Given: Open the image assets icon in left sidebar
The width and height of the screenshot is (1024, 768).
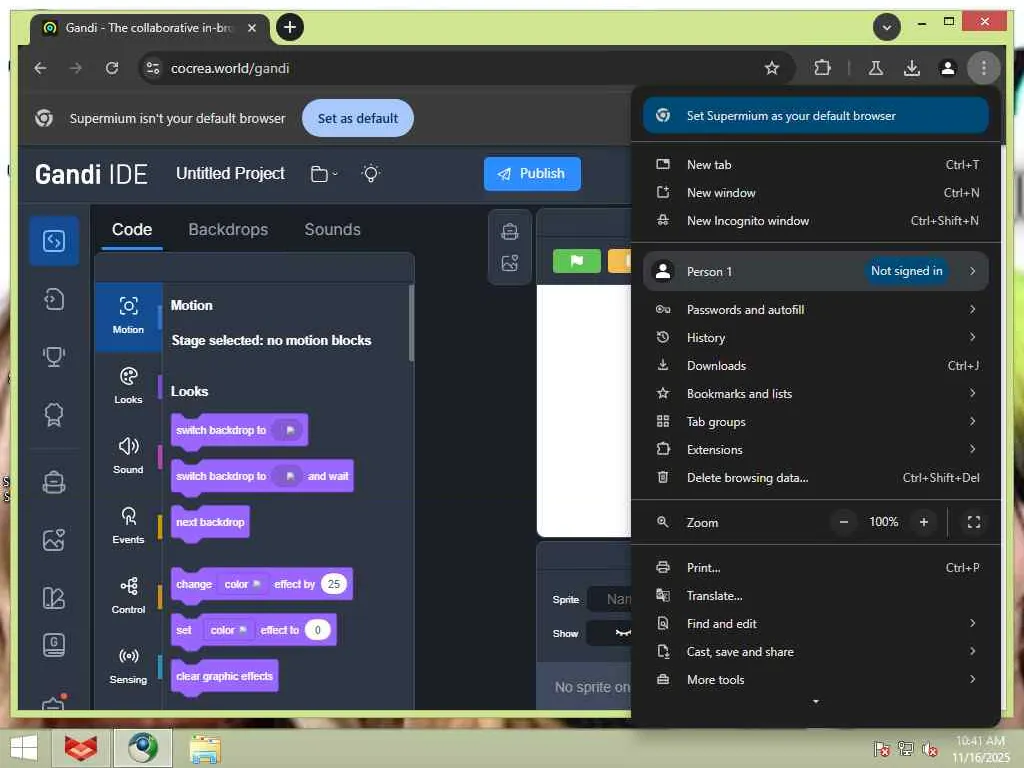Looking at the screenshot, I should coord(54,540).
